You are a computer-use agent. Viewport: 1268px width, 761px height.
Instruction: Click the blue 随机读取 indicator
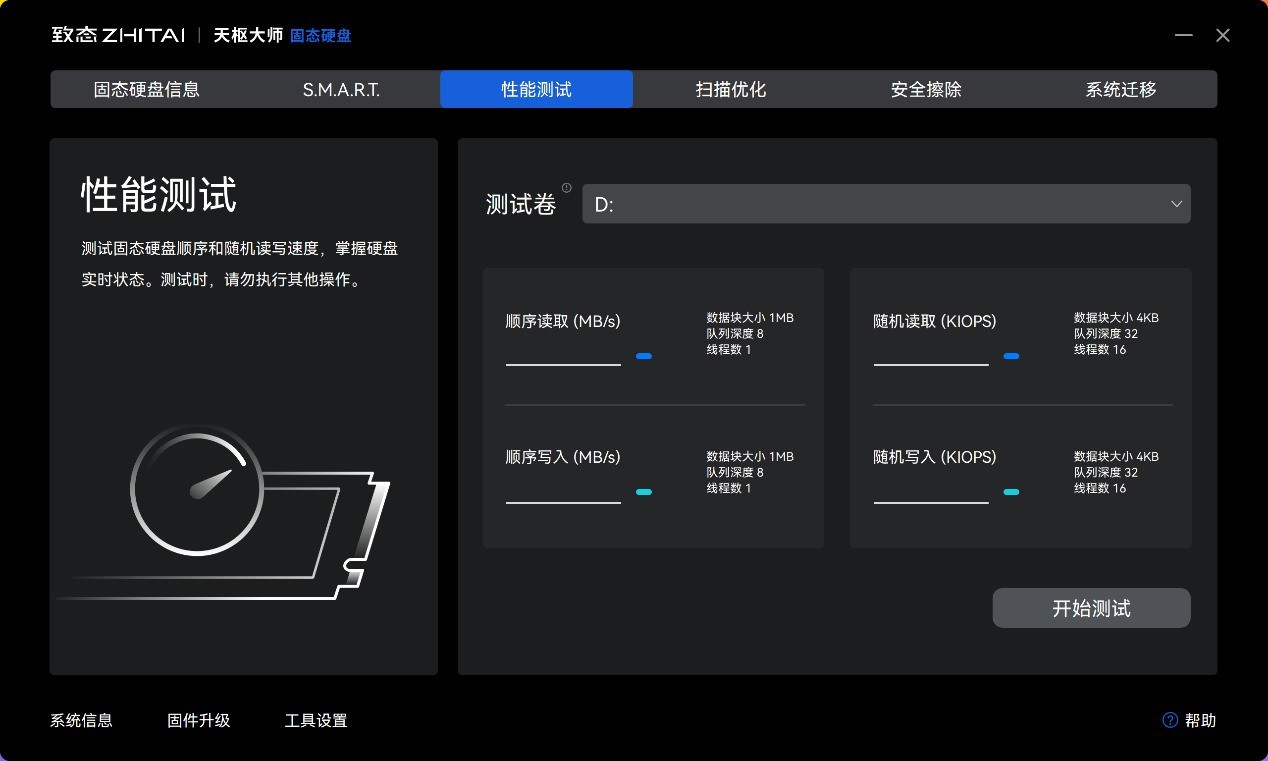1011,356
